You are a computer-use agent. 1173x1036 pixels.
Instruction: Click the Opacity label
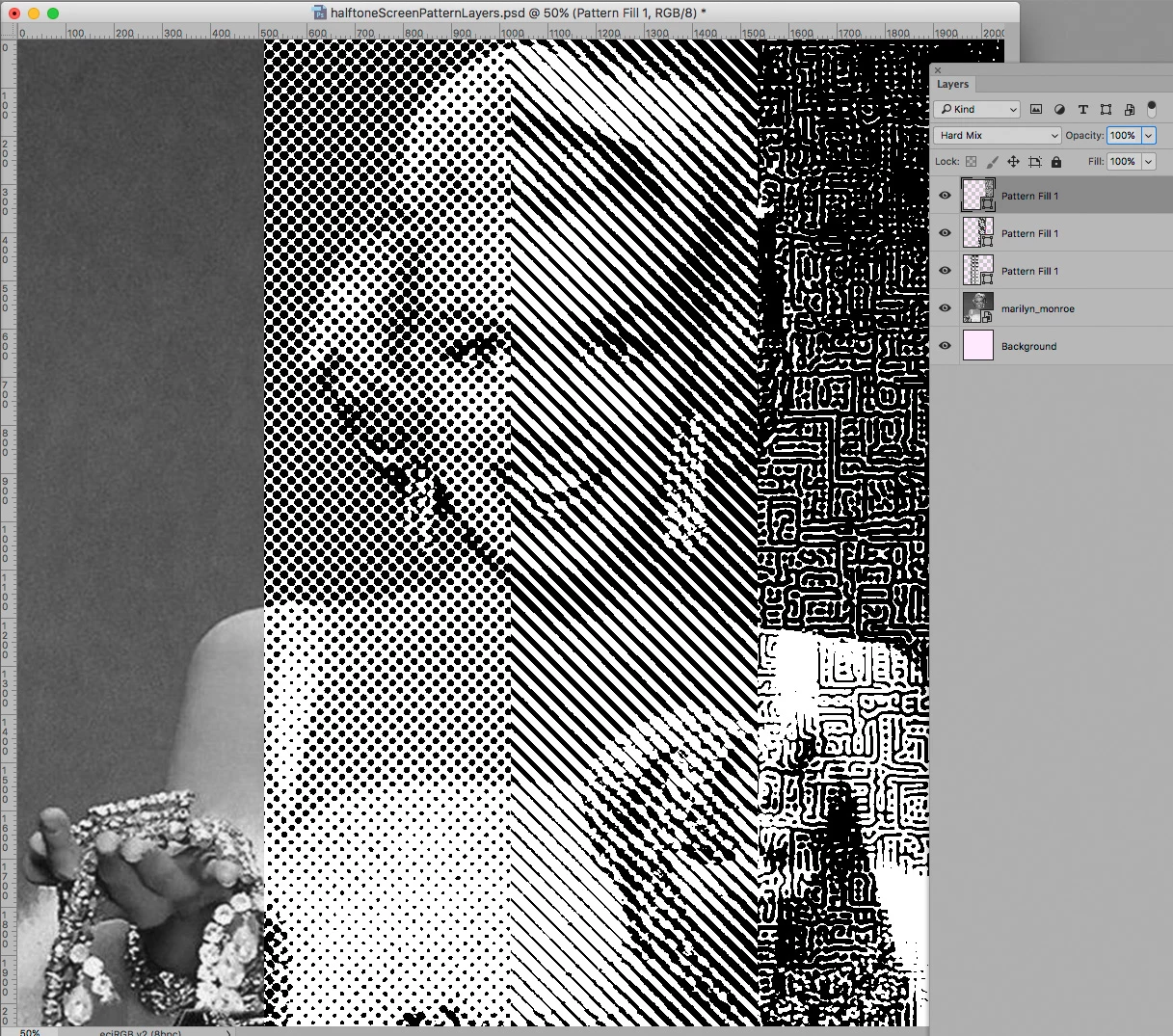[x=1084, y=136]
